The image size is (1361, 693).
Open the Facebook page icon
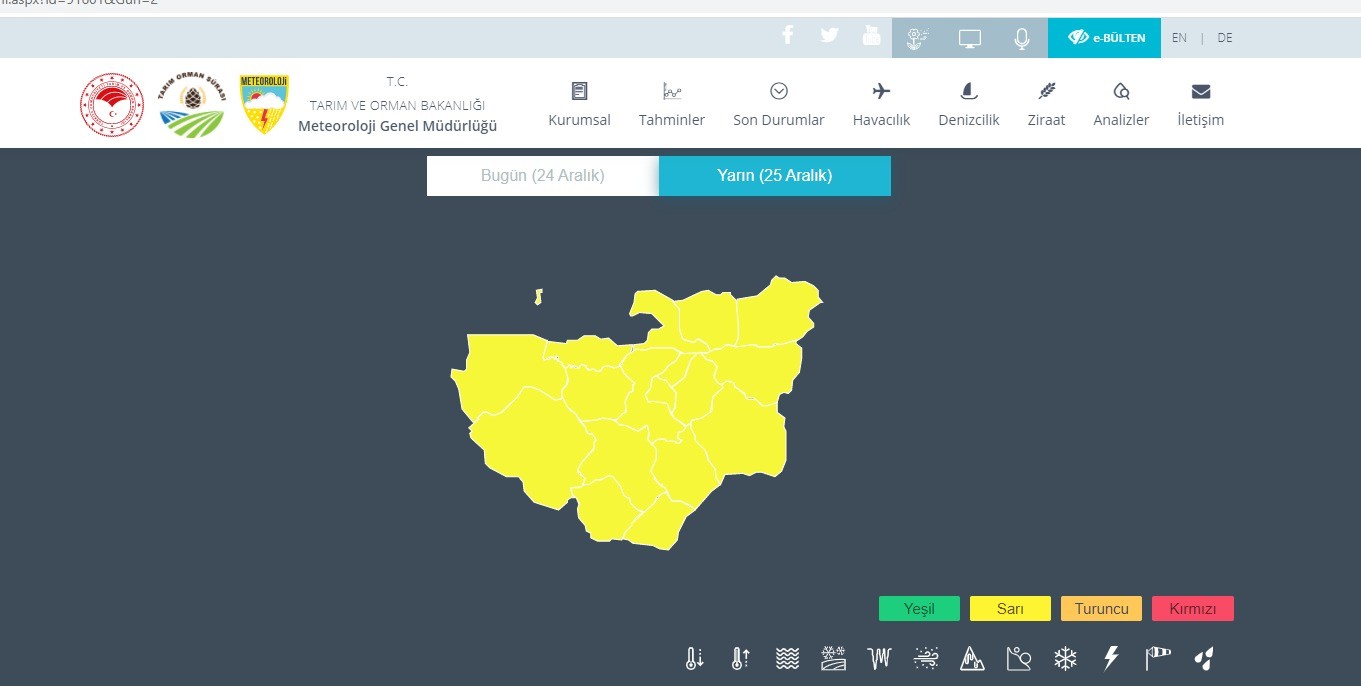coord(787,36)
